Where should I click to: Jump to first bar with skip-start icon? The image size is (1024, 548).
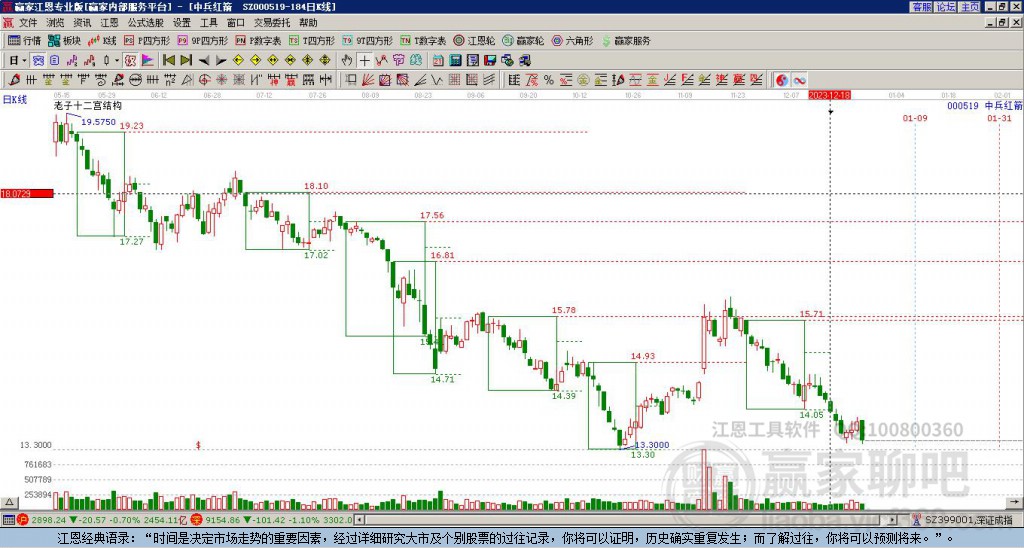(169, 61)
